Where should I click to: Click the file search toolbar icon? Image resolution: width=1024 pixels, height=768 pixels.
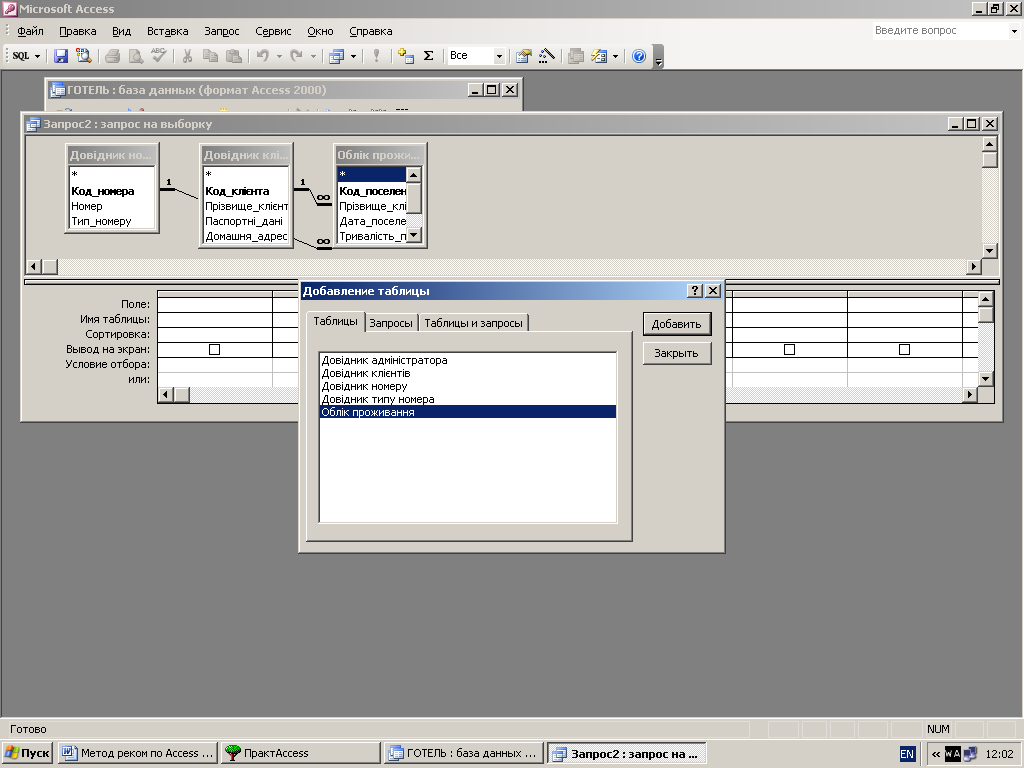click(x=84, y=56)
